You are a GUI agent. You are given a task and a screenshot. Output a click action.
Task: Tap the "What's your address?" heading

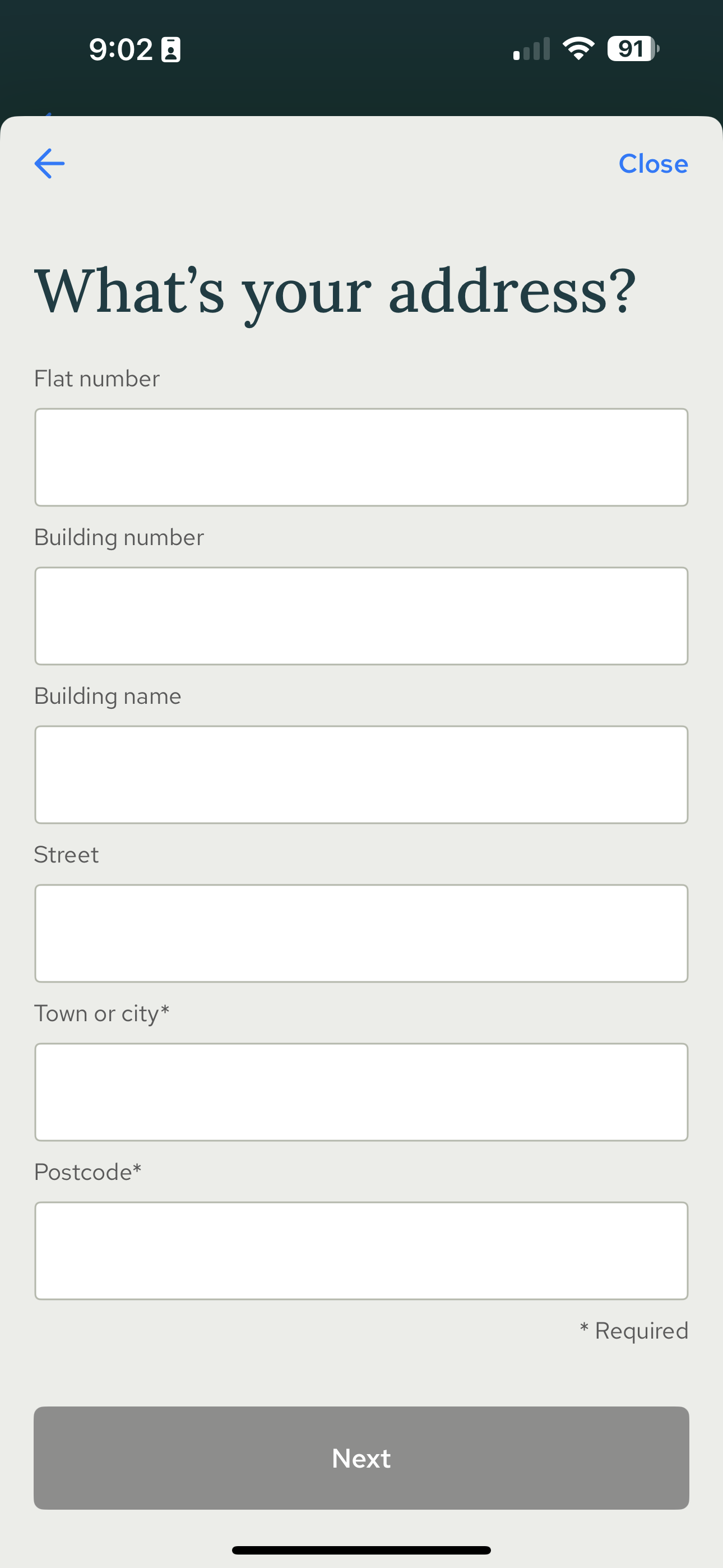335,292
